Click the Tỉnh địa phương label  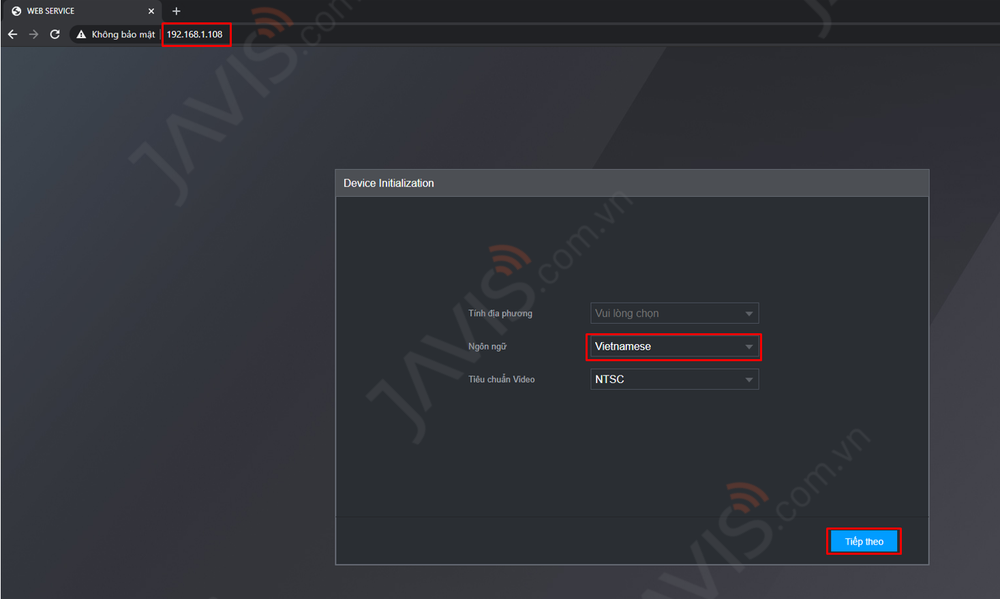[x=500, y=313]
